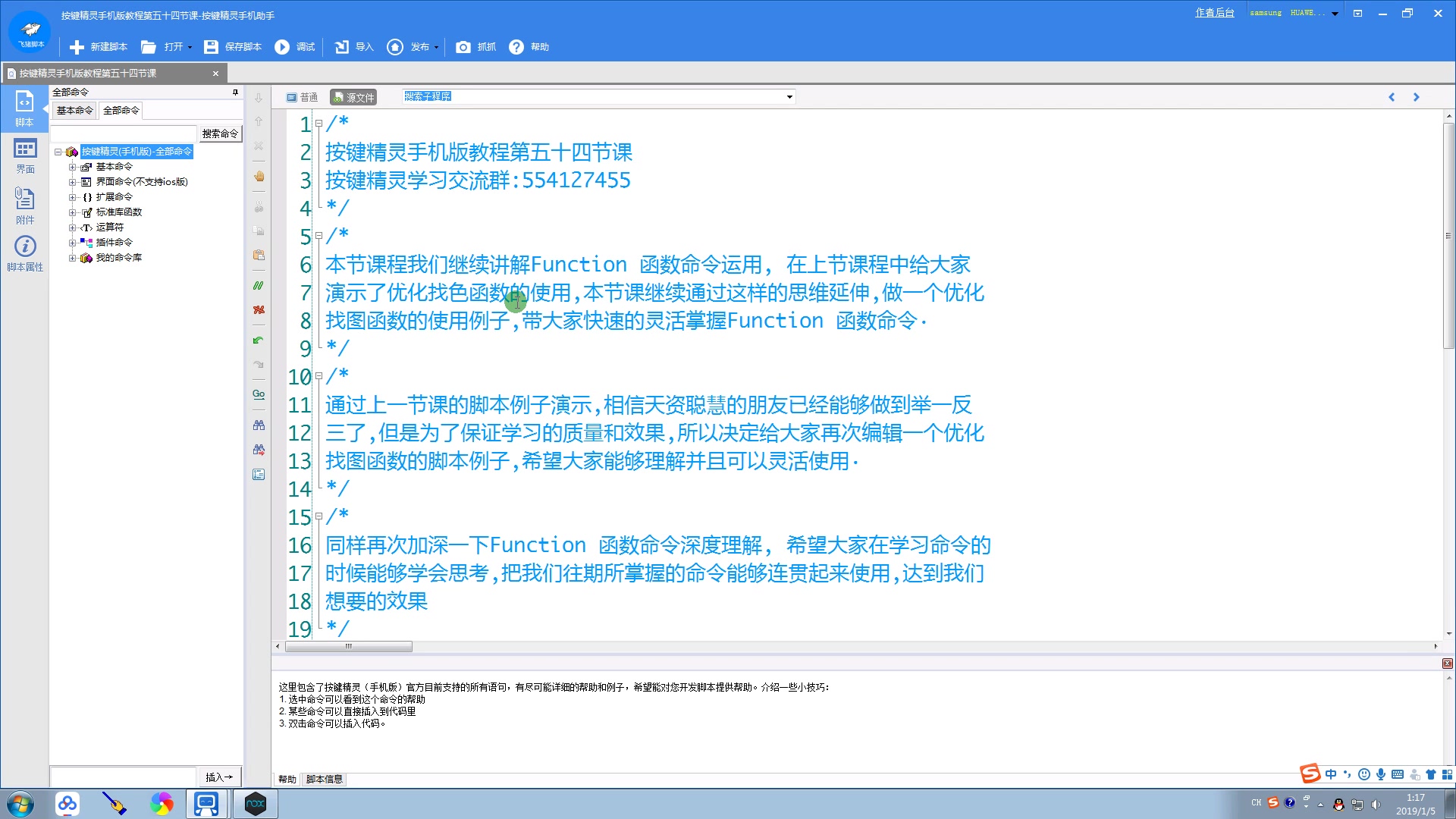Expand the samsung HUAWEI device dropdown
Viewport: 1456px width, 819px height.
pos(1335,14)
